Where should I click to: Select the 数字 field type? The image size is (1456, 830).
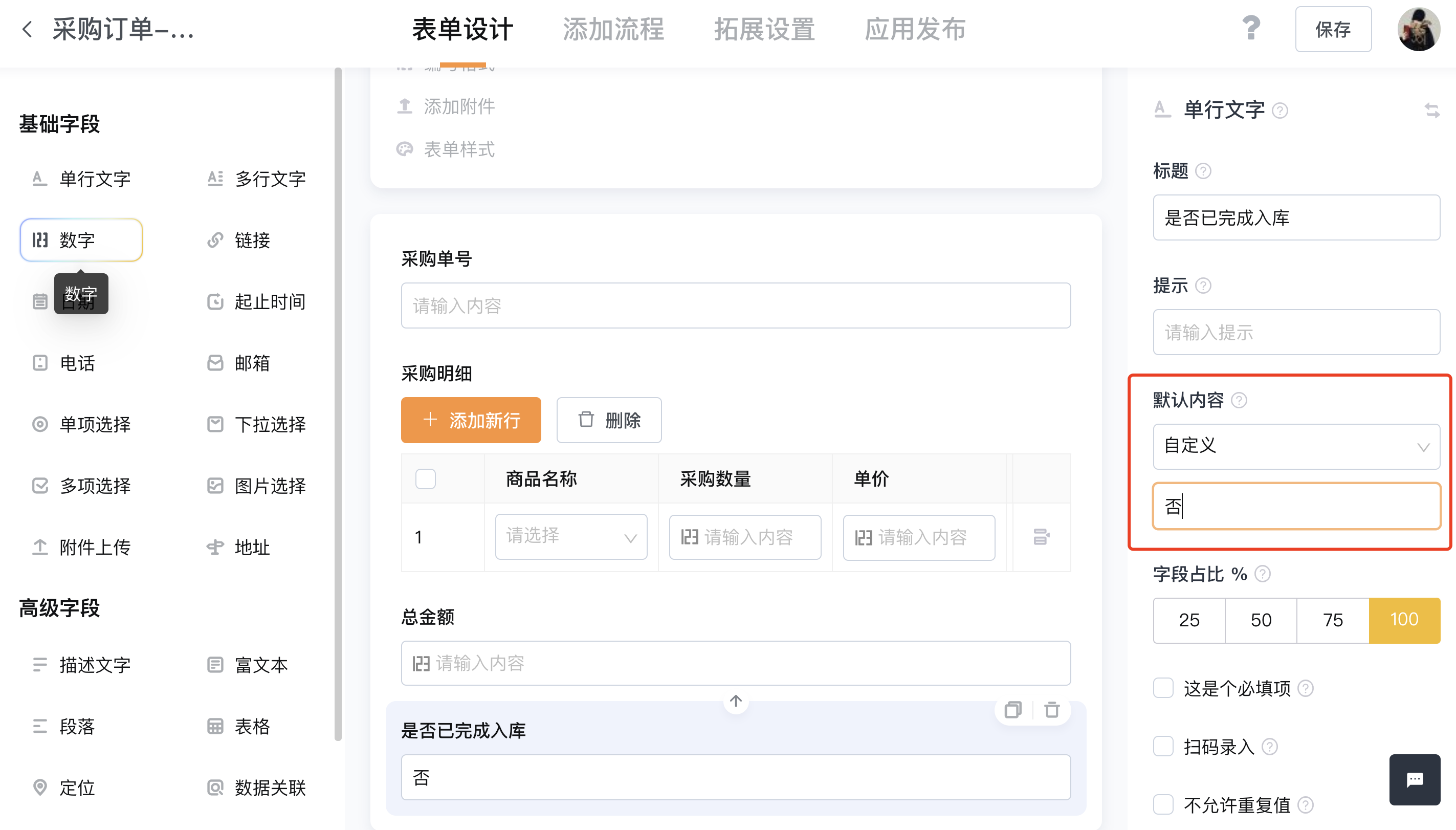[x=81, y=240]
